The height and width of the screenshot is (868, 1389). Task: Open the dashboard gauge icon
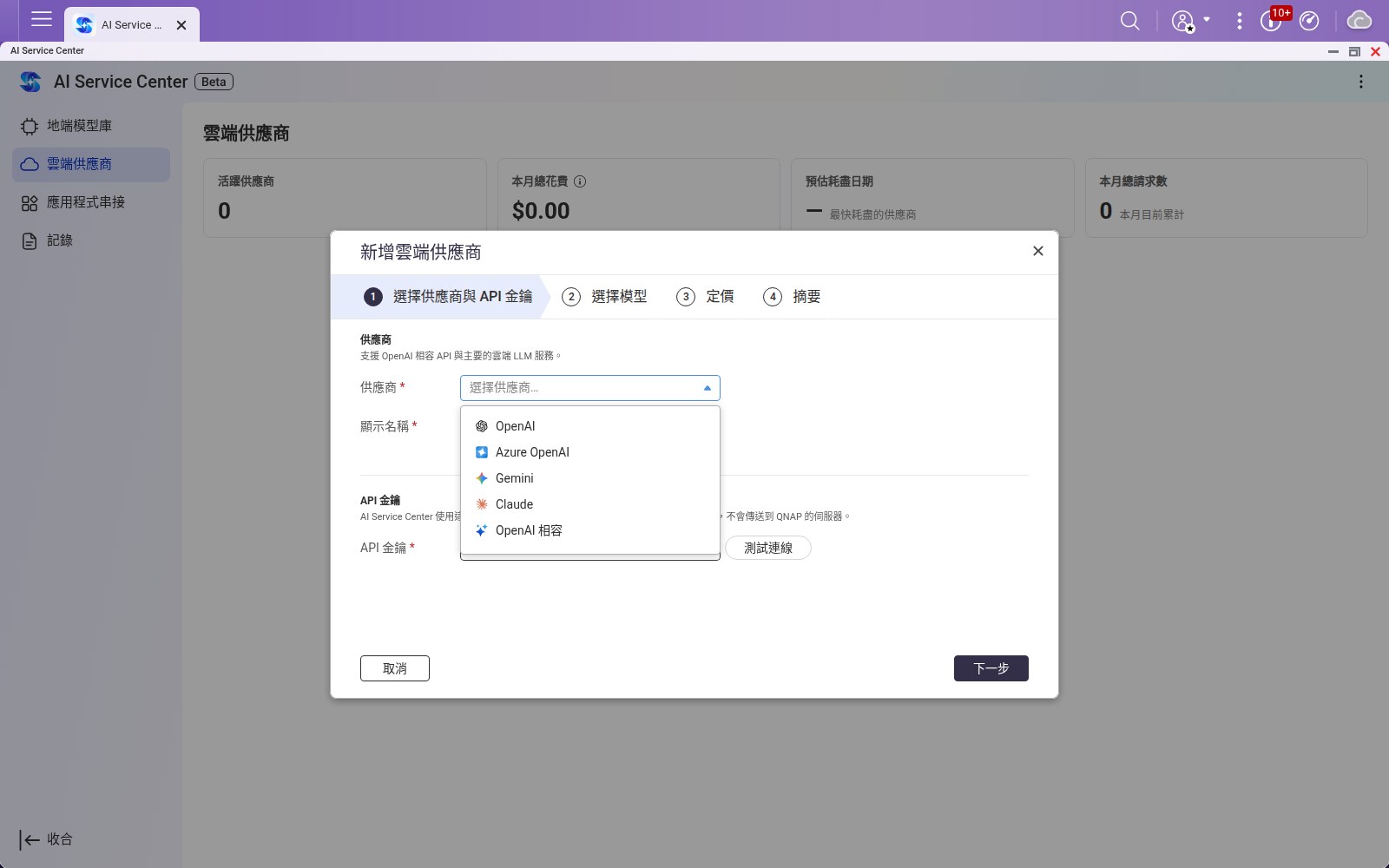pos(1309,21)
